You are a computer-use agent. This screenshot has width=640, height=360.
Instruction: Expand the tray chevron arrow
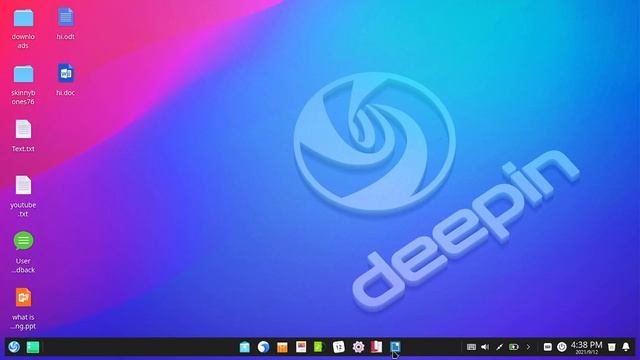point(528,347)
